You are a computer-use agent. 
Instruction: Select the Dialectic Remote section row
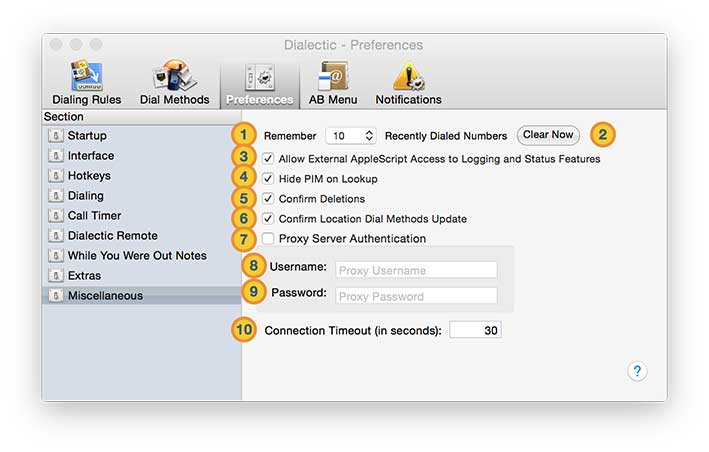[142, 235]
